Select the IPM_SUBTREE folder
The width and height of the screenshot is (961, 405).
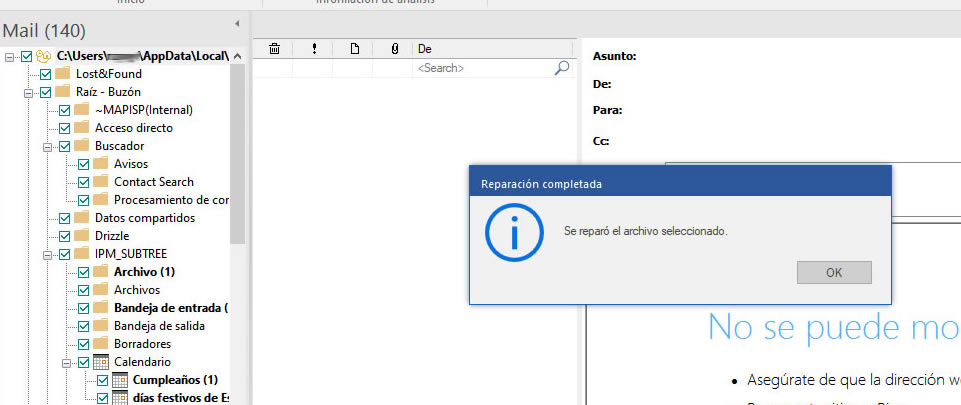[x=131, y=254]
